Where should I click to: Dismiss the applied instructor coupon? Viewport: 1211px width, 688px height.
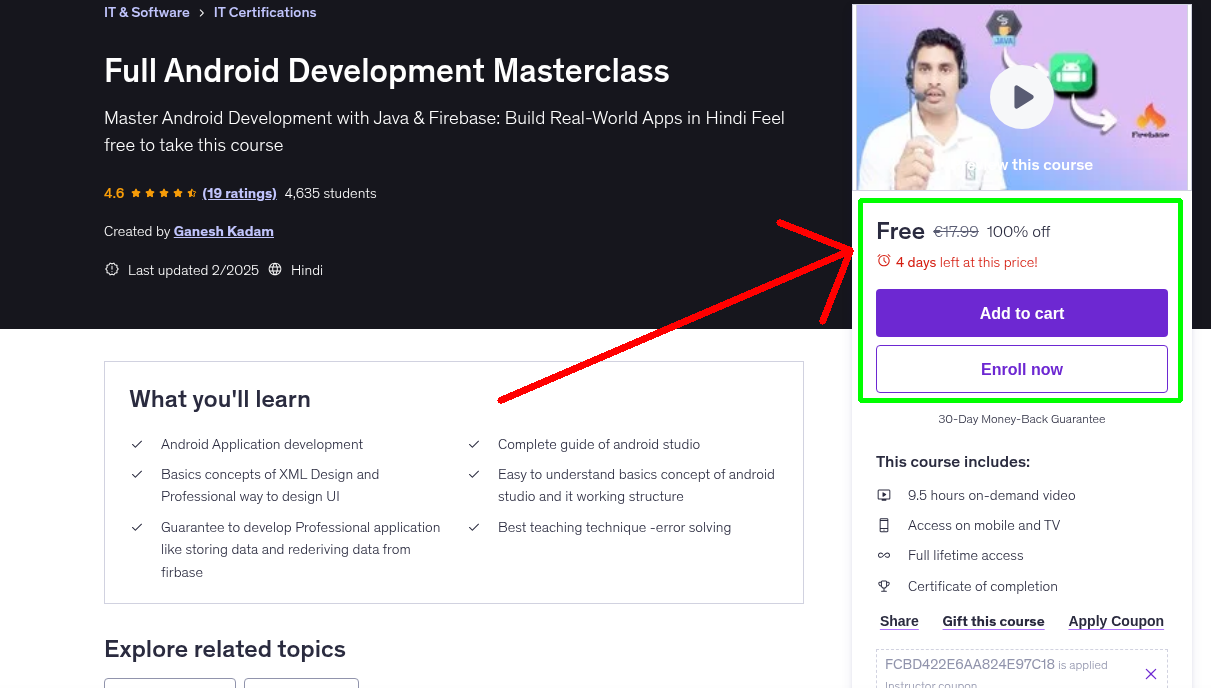click(1151, 673)
